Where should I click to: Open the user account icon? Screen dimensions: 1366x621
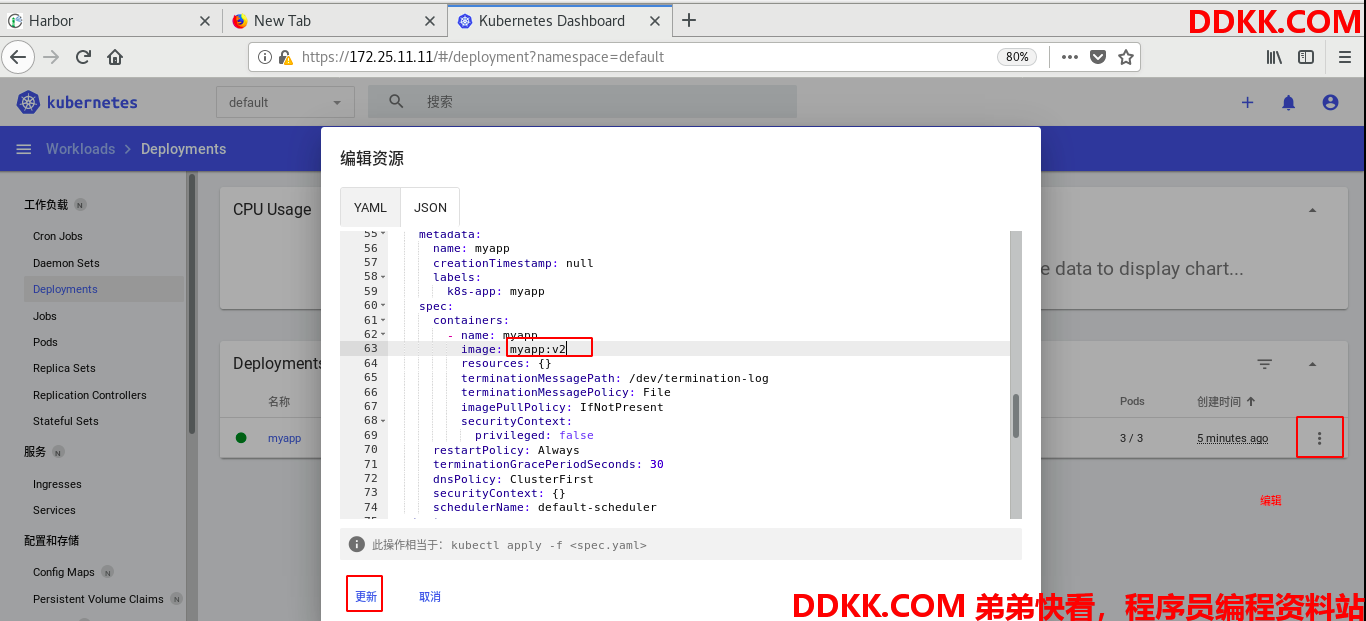pyautogui.click(x=1330, y=102)
